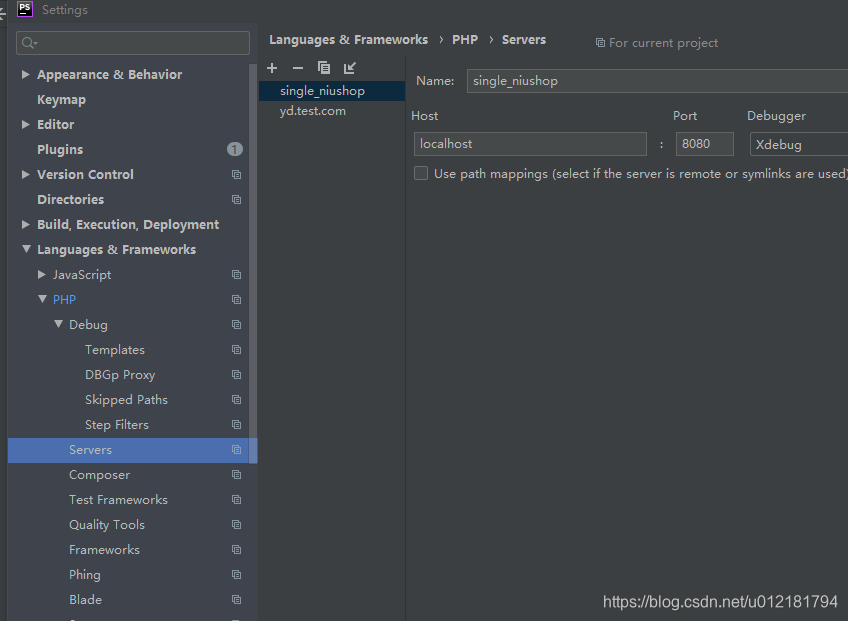
Task: Enable the Use path mappings checkbox
Action: click(421, 172)
